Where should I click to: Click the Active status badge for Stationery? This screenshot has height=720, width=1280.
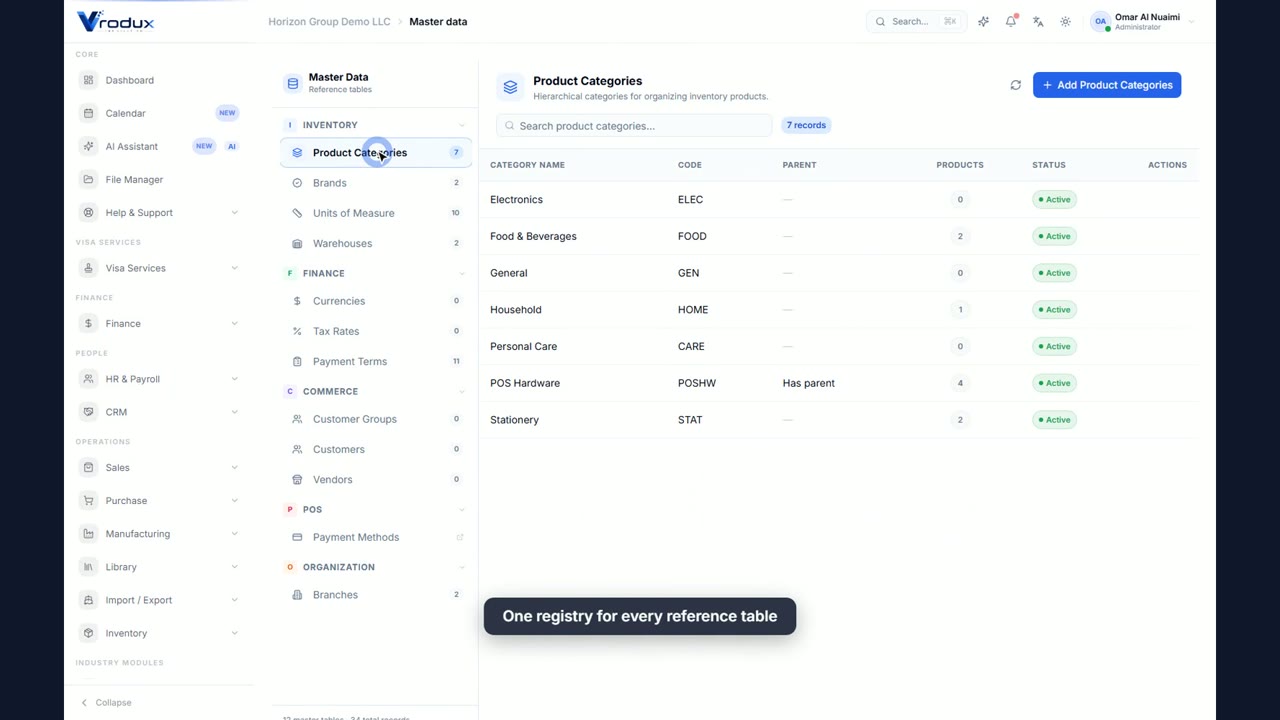coord(1054,420)
